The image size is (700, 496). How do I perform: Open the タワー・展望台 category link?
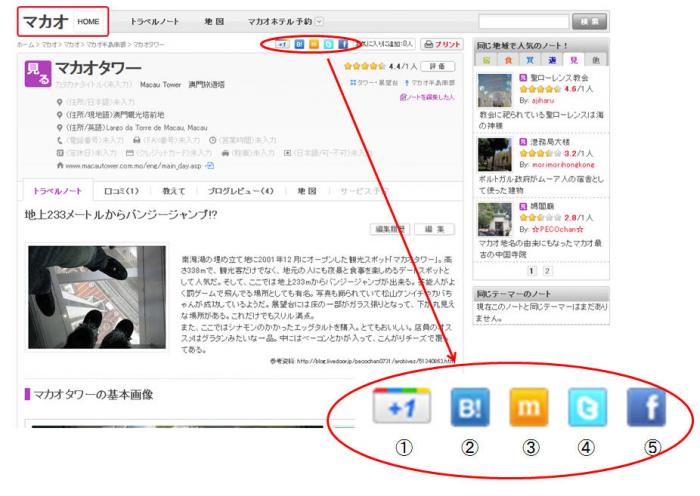point(374,83)
